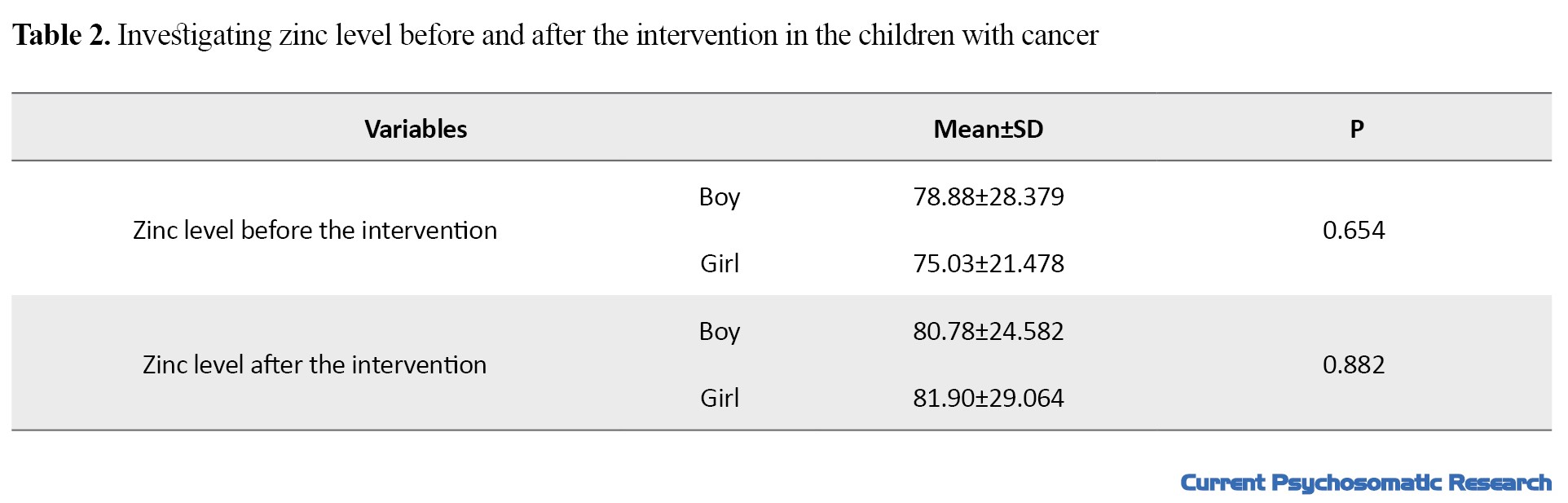
Task: Click the word Investigating in caption
Action: [195, 36]
